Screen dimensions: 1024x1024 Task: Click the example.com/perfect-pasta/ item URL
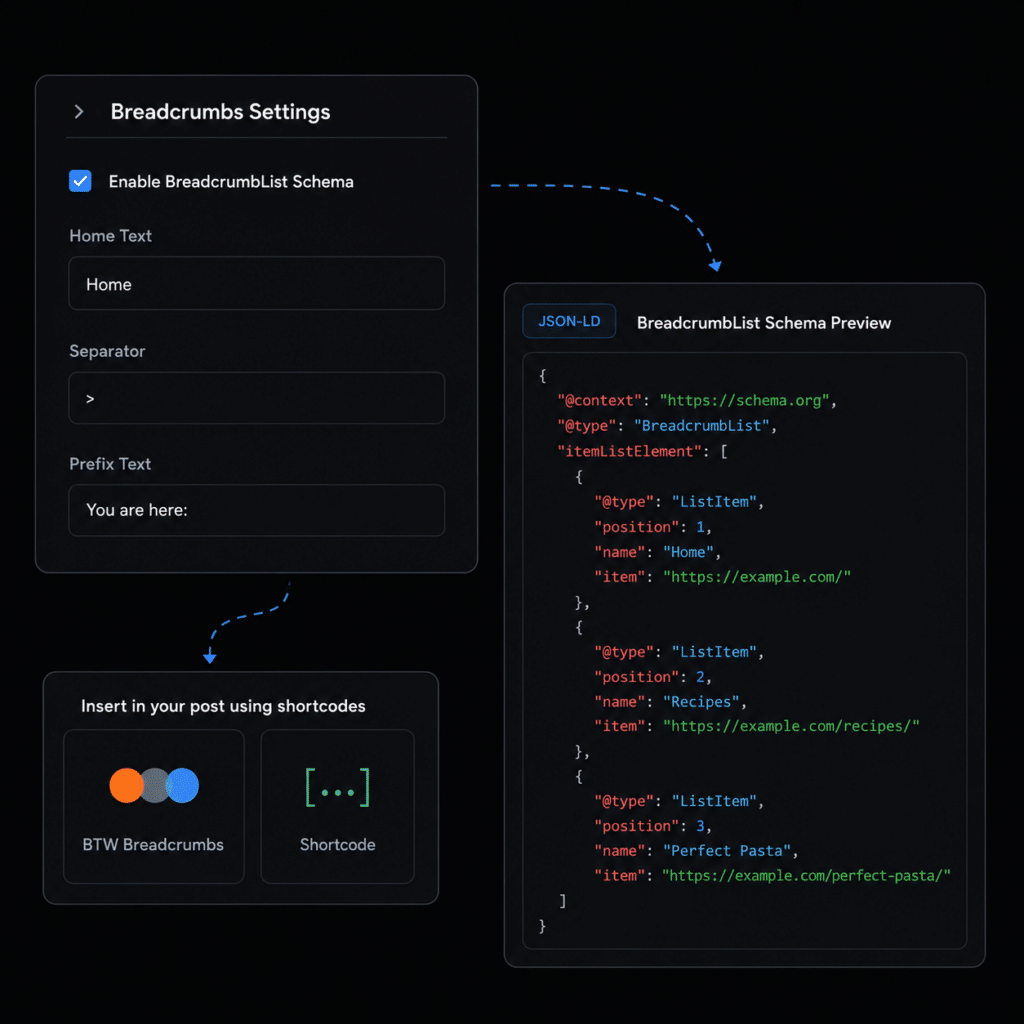pos(807,876)
